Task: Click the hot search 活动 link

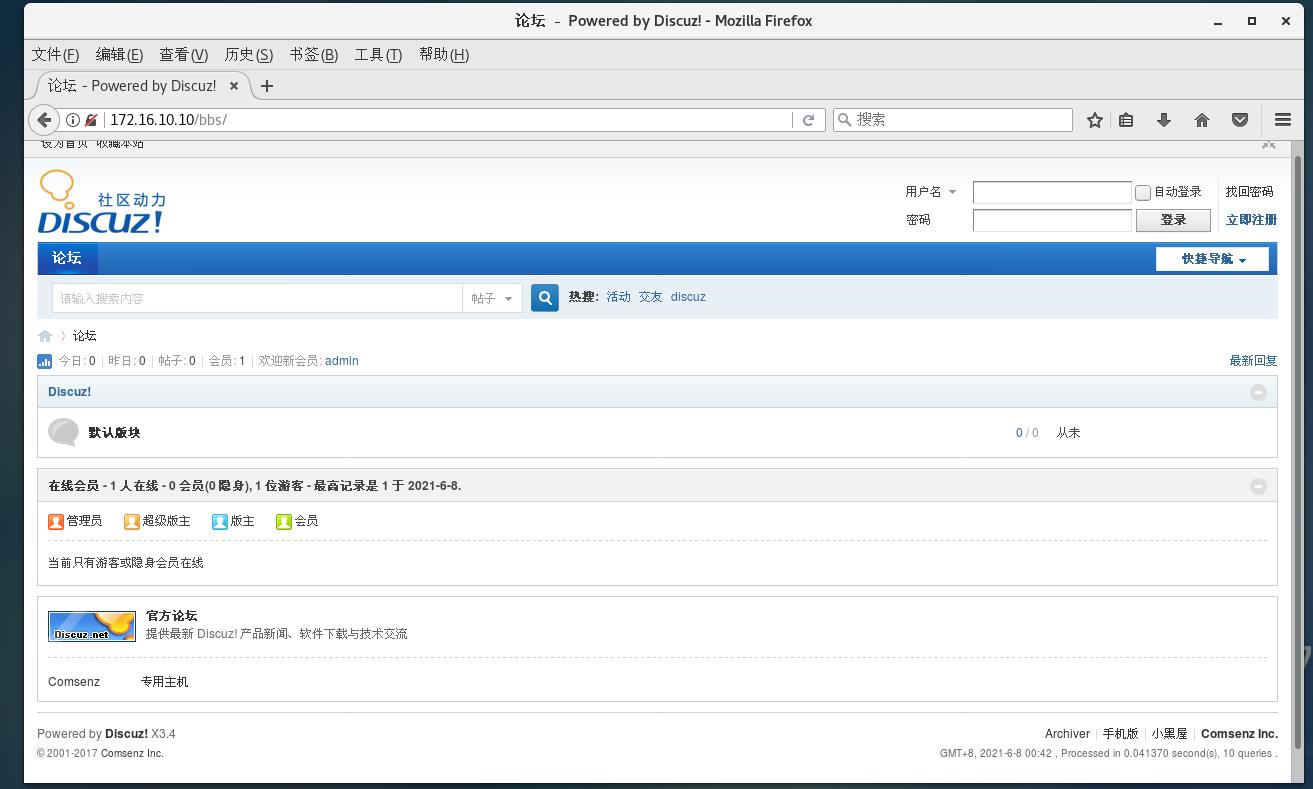Action: pos(618,297)
